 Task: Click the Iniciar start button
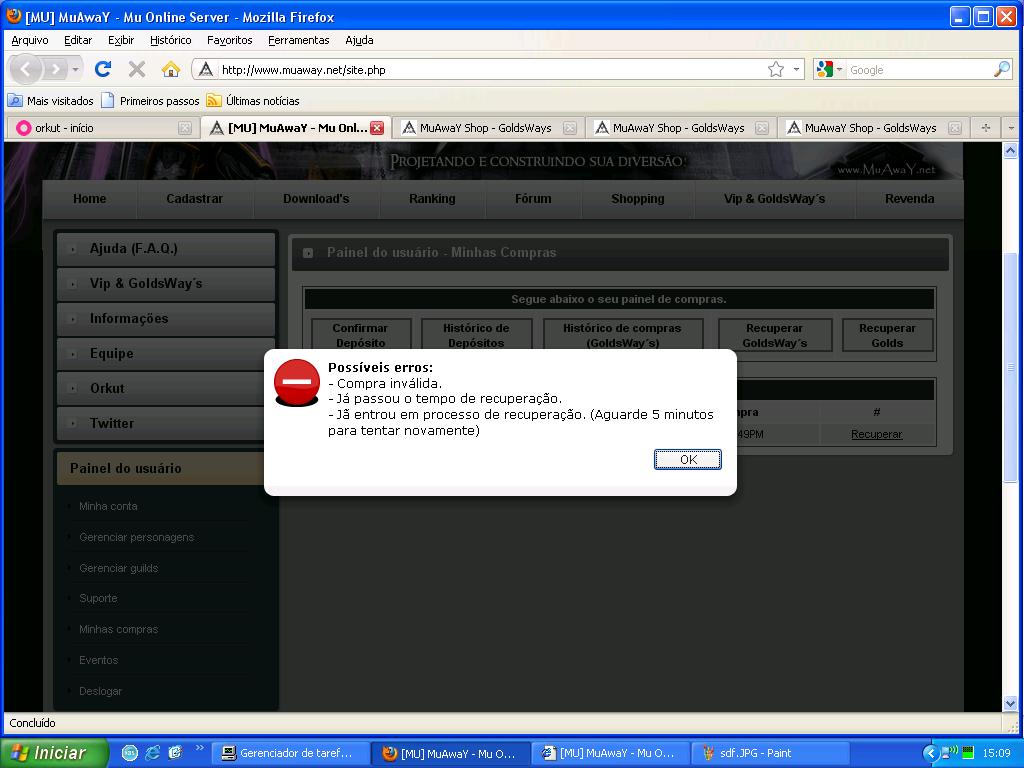click(x=54, y=753)
